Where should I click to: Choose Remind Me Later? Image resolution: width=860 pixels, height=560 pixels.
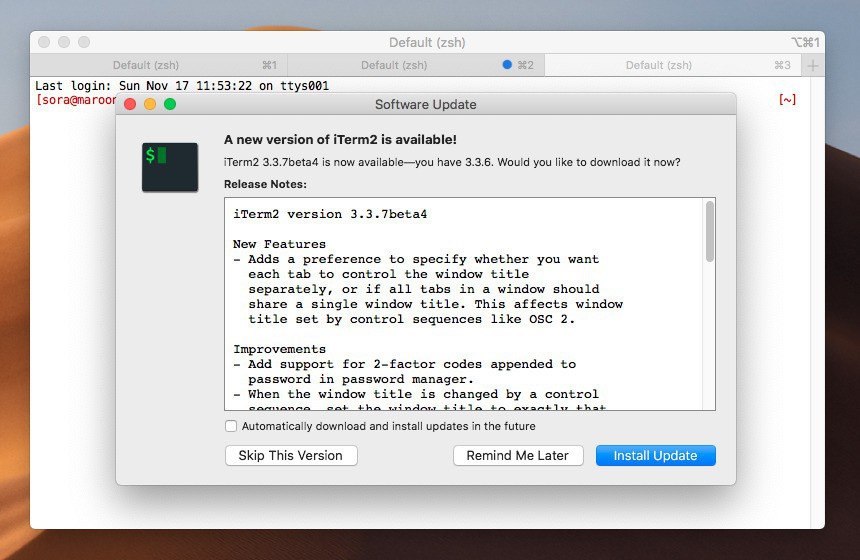point(518,455)
